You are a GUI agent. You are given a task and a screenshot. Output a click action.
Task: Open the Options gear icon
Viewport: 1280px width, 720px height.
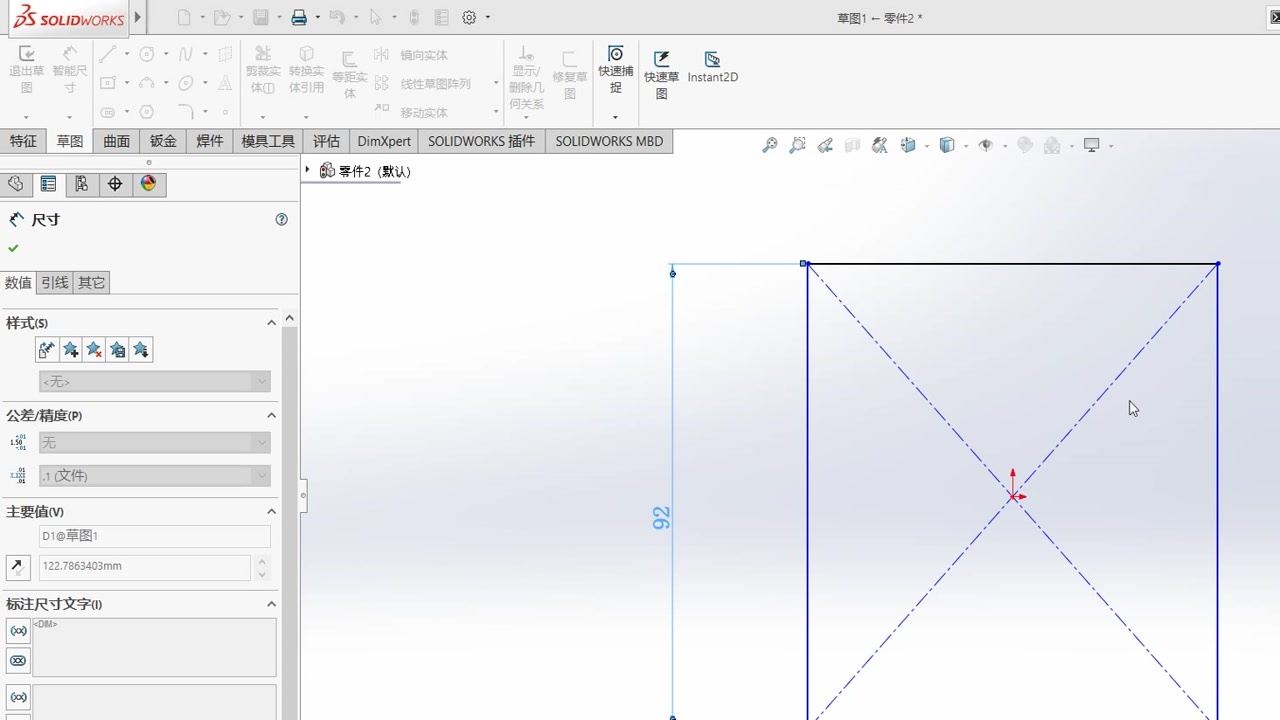click(470, 17)
